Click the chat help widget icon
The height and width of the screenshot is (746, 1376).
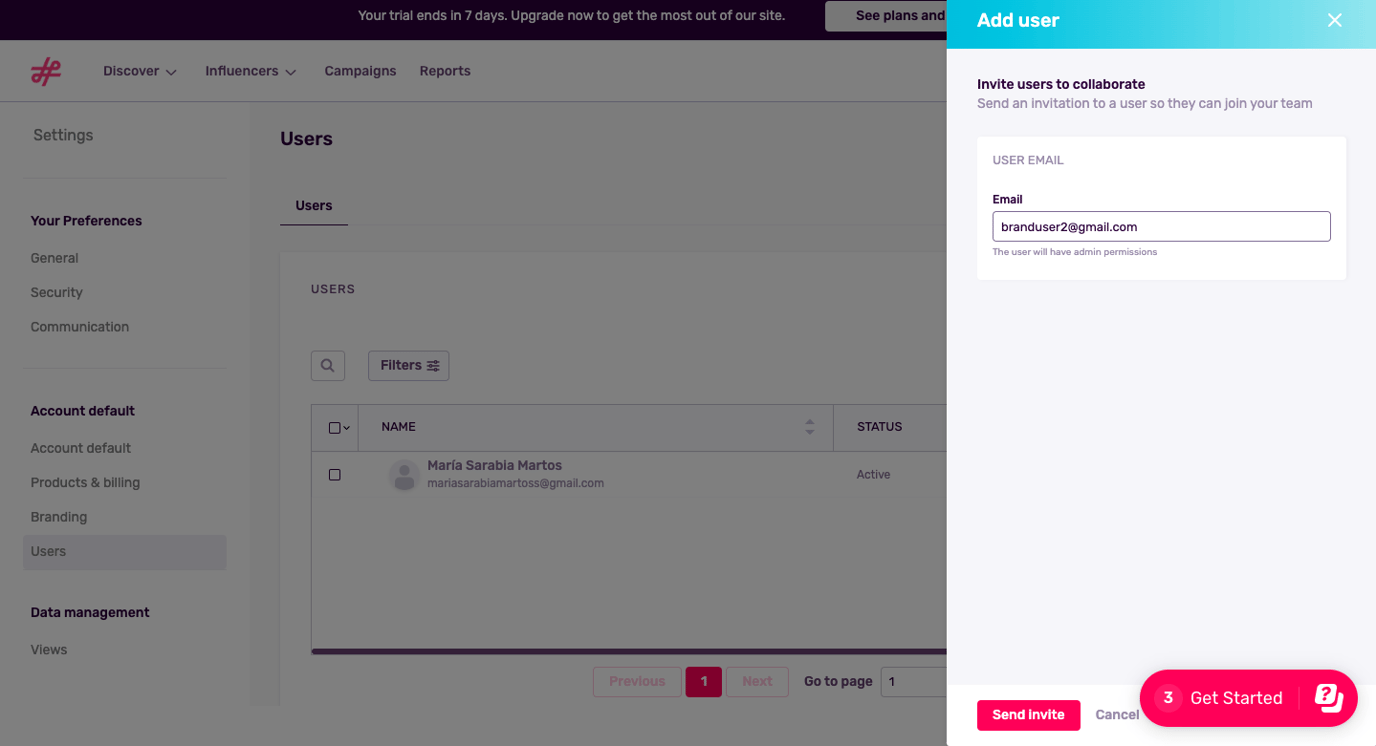1328,697
